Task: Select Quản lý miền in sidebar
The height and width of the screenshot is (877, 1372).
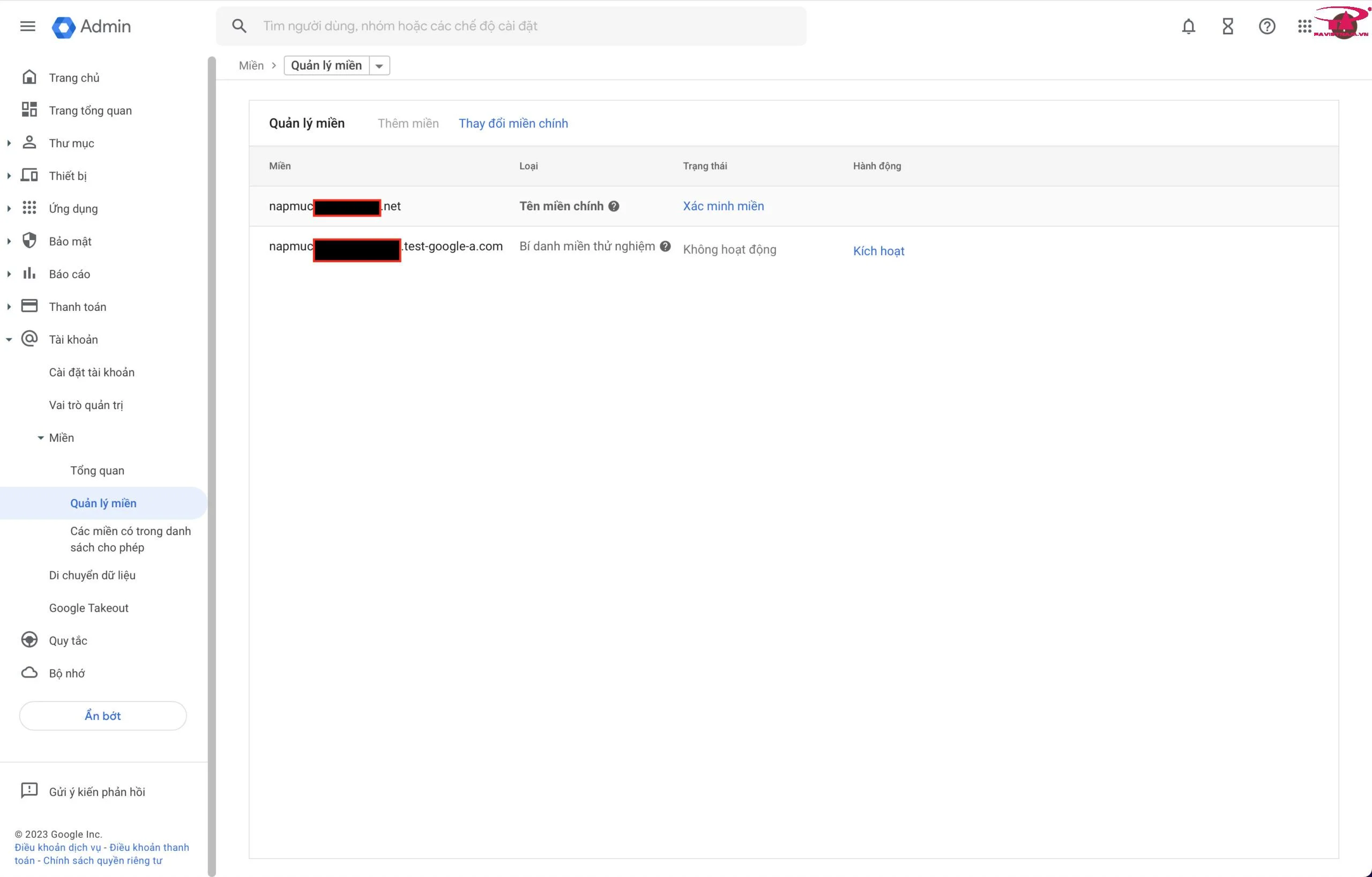Action: pos(103,503)
